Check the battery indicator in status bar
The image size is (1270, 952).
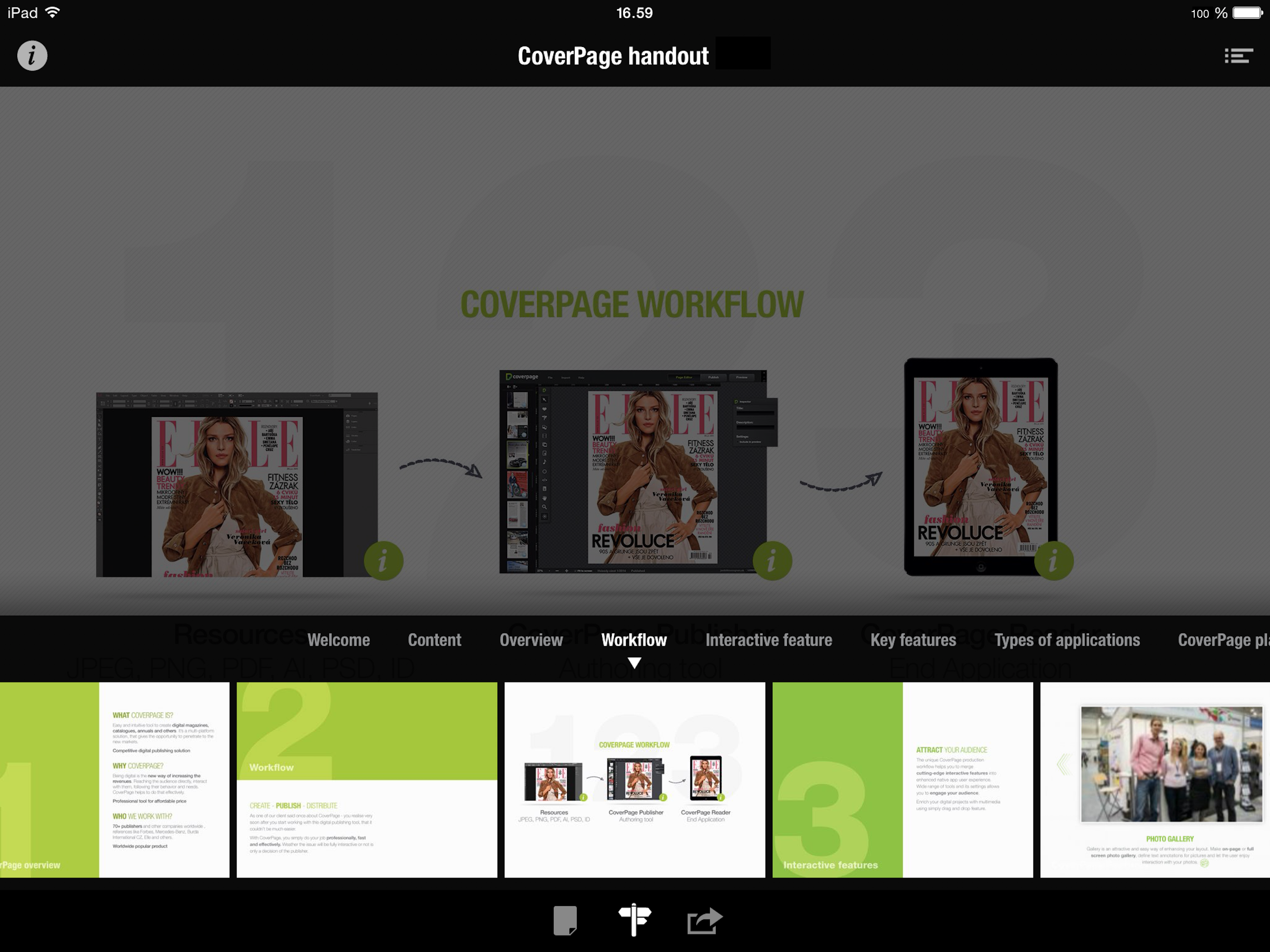point(1247,13)
